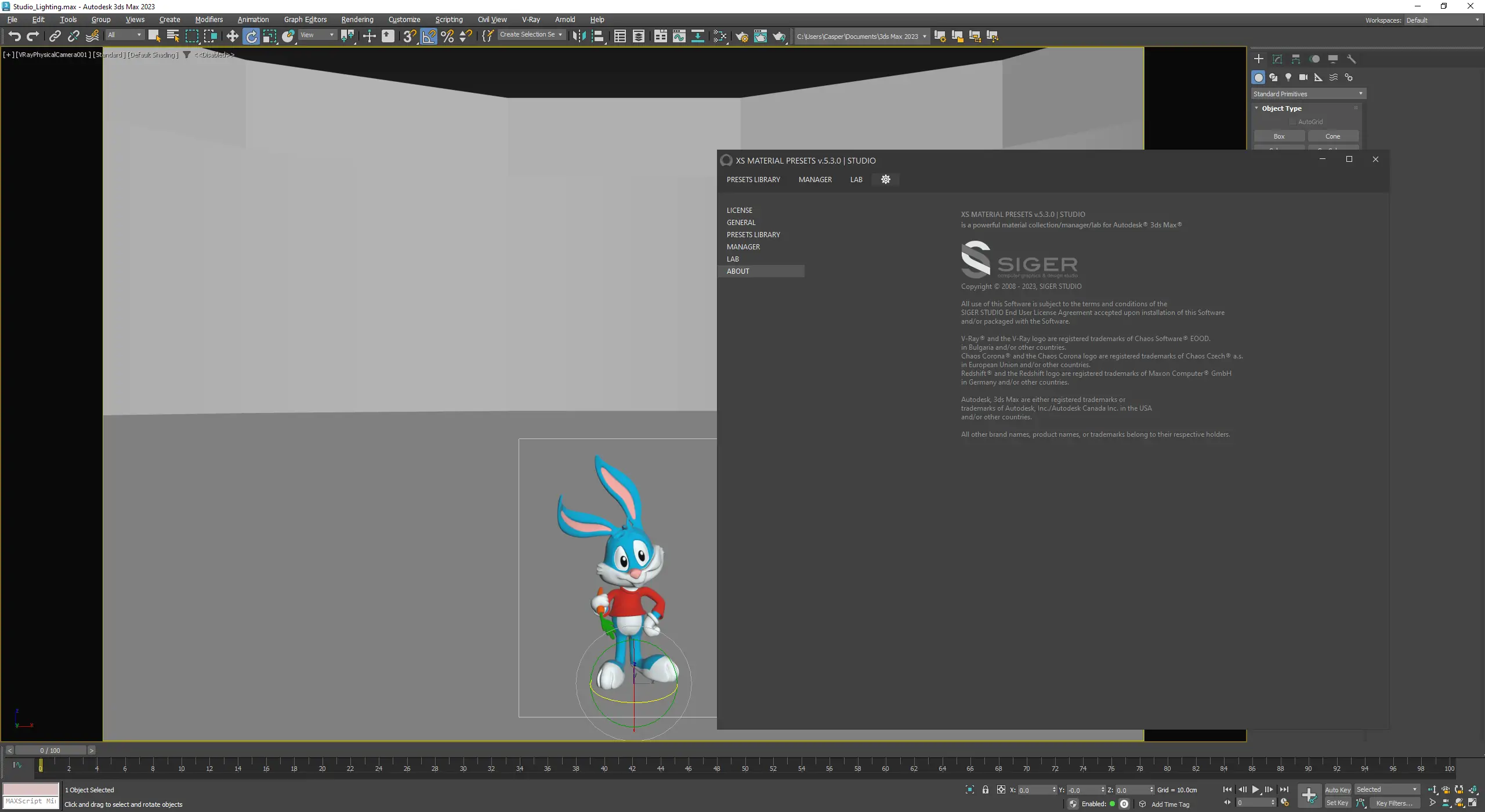Switch to PRESETS LIBRARY tab
Image resolution: width=1485 pixels, height=812 pixels.
(753, 180)
